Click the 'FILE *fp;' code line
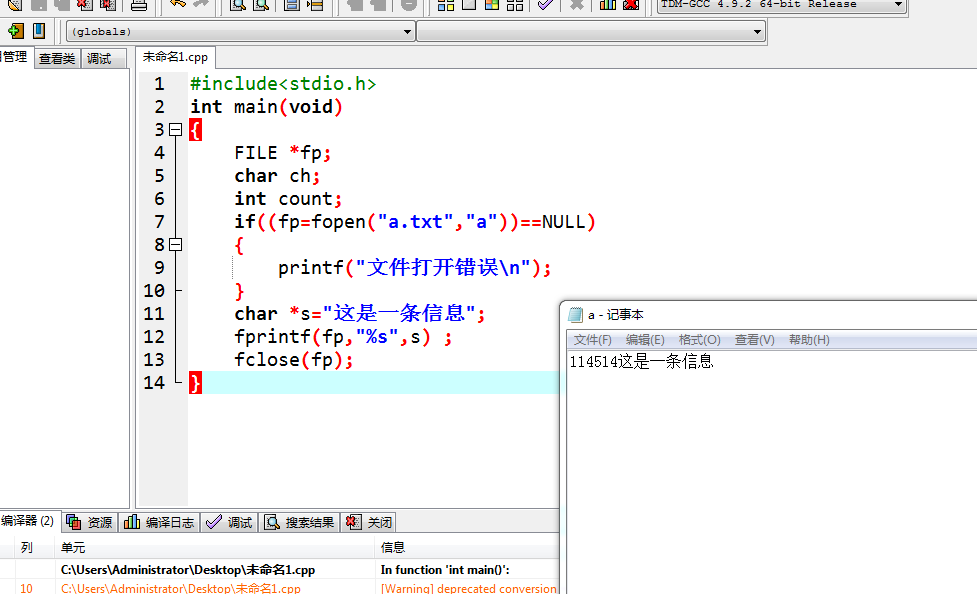 click(x=282, y=153)
